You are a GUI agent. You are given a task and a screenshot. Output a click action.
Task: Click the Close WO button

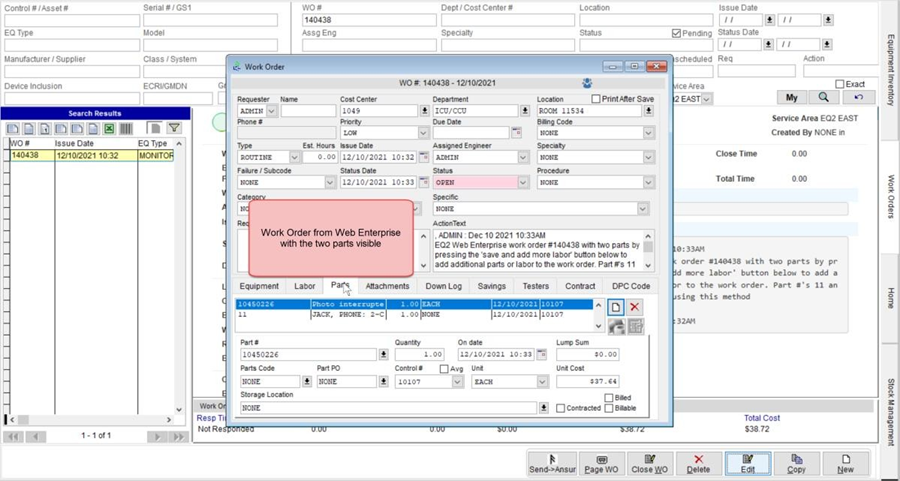tap(648, 464)
